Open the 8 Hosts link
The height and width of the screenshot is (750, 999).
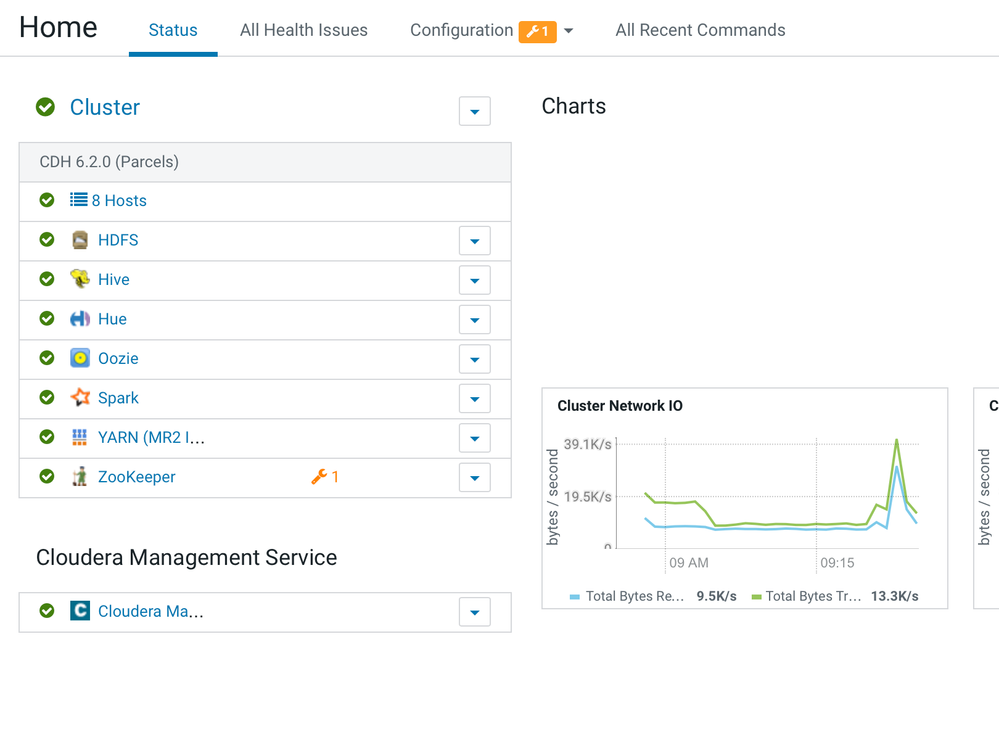(118, 201)
